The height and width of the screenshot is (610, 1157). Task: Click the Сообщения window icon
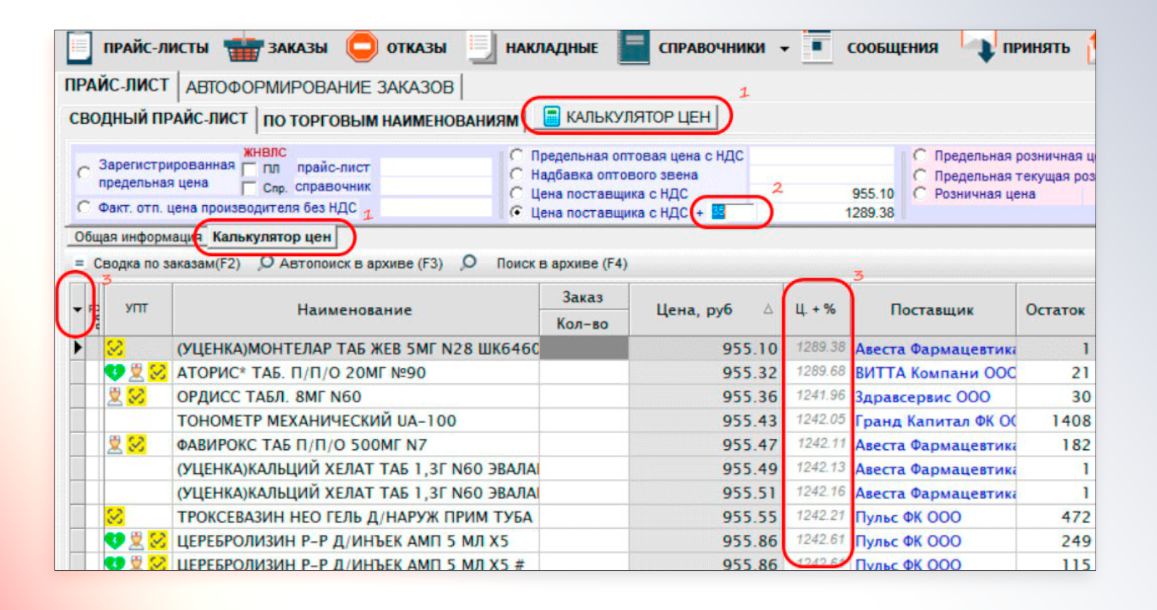pos(819,47)
